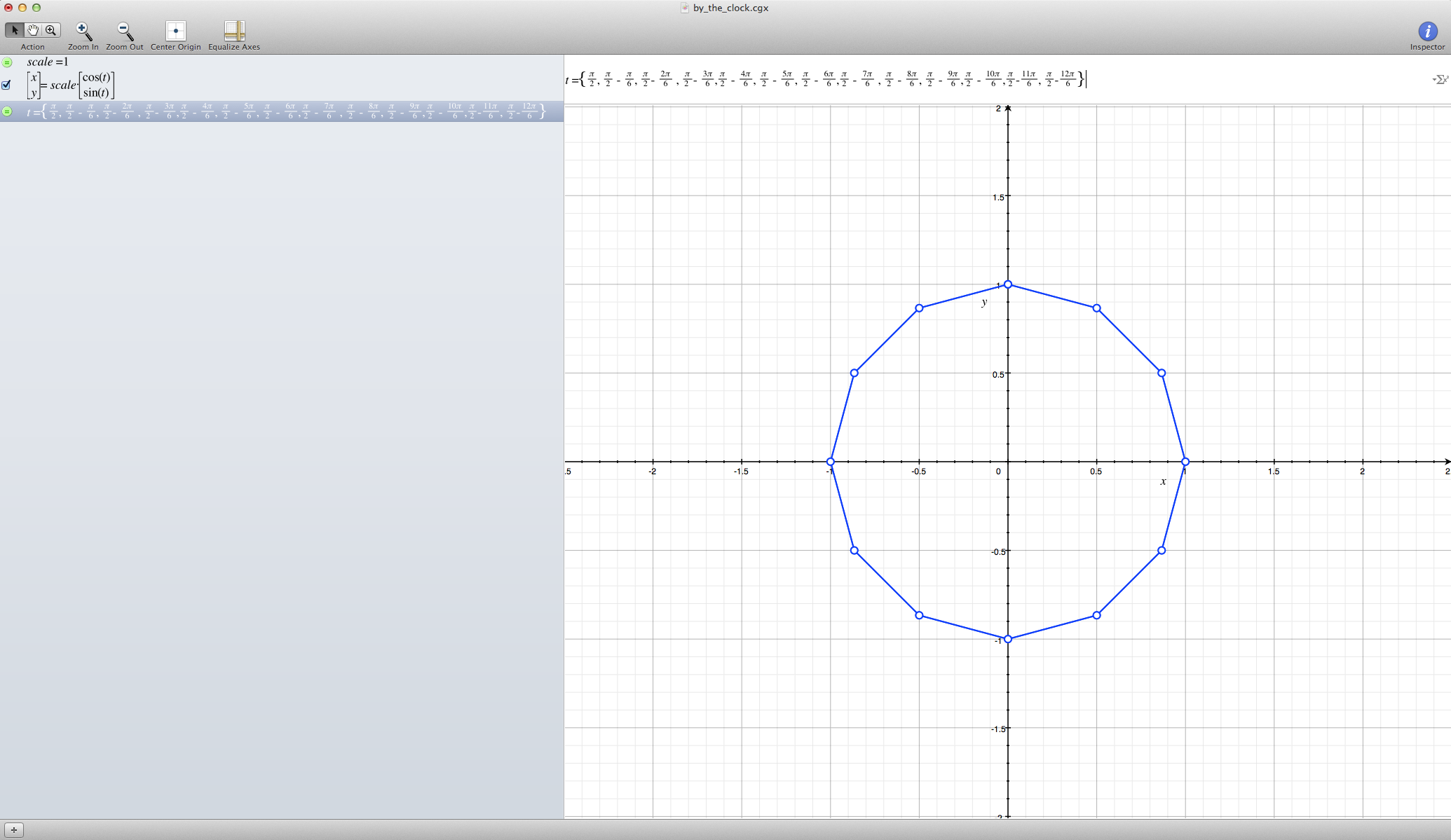Select the arrow tool in the Action group
Screen dimensions: 1451x840
(15, 30)
